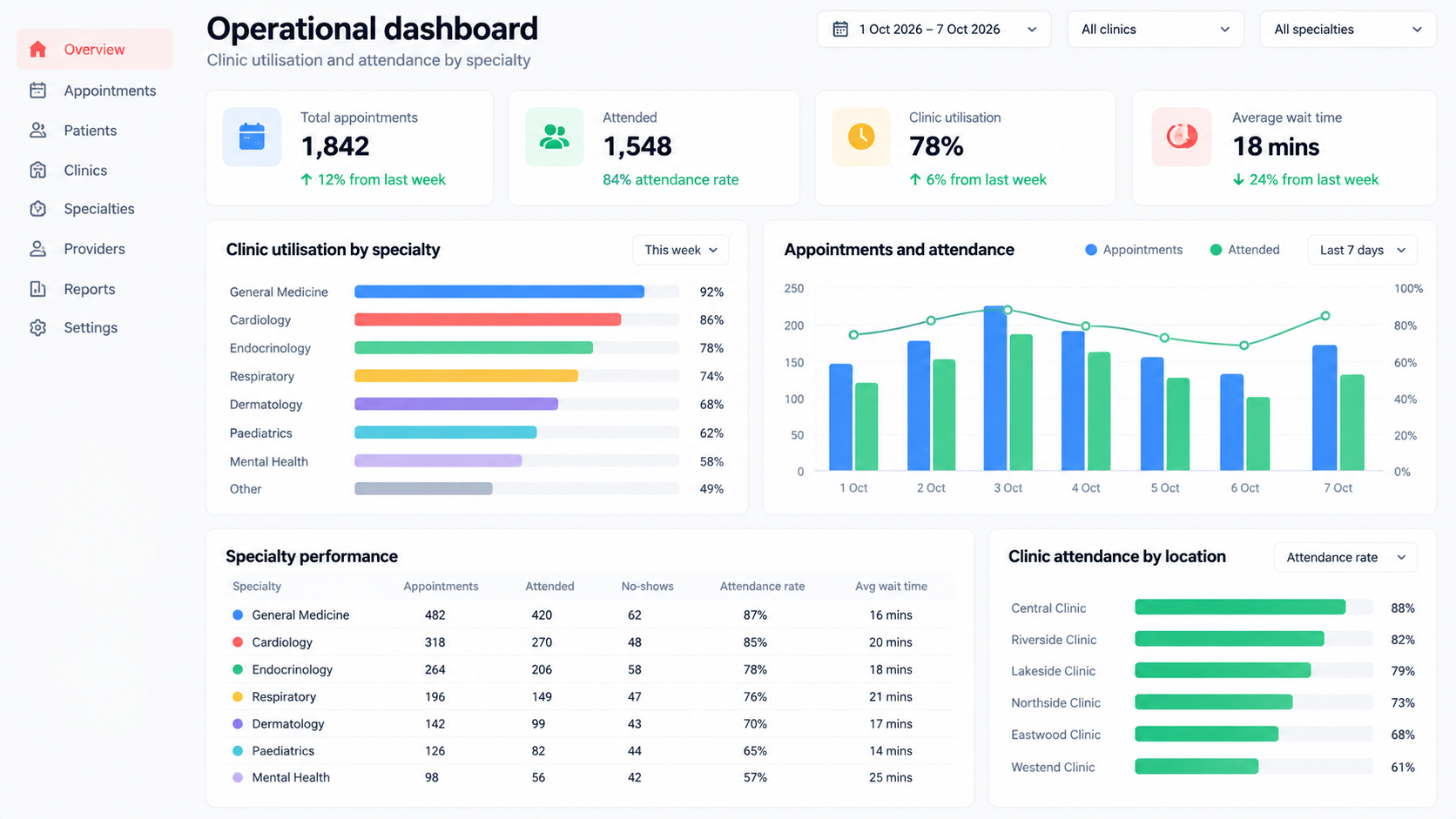The height and width of the screenshot is (819, 1456).
Task: Click the Appointments calendar icon in sidebar
Action: tap(37, 91)
